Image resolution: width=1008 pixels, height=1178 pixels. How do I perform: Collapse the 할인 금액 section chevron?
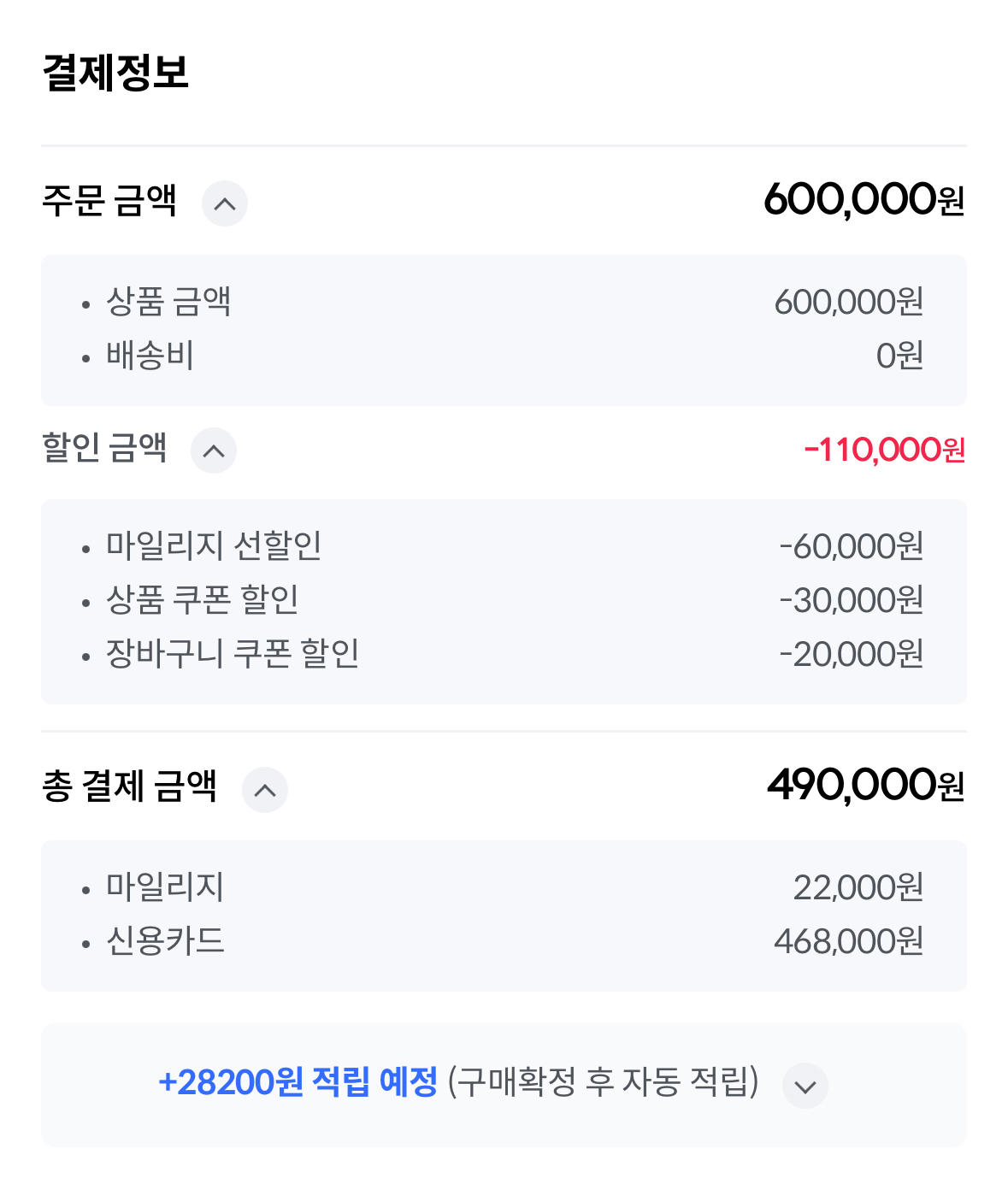coord(214,451)
